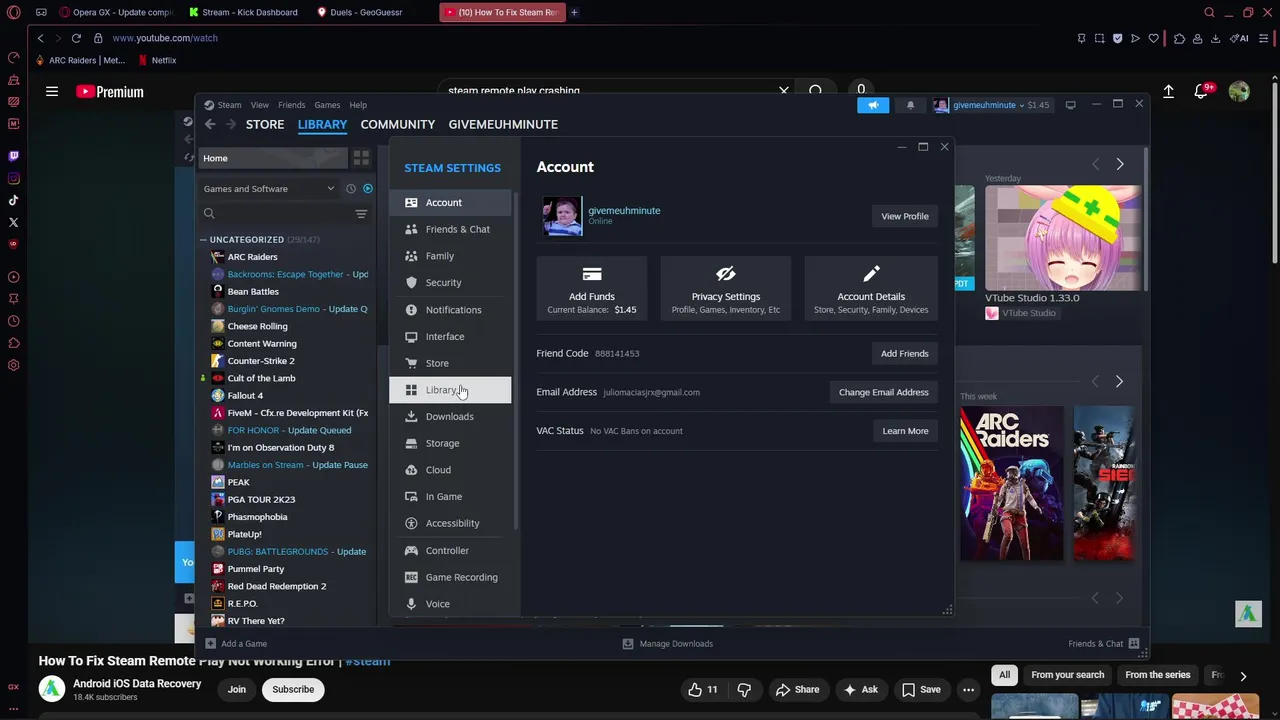Save the YouTube video to playlist
The image size is (1280, 720).
click(x=921, y=689)
